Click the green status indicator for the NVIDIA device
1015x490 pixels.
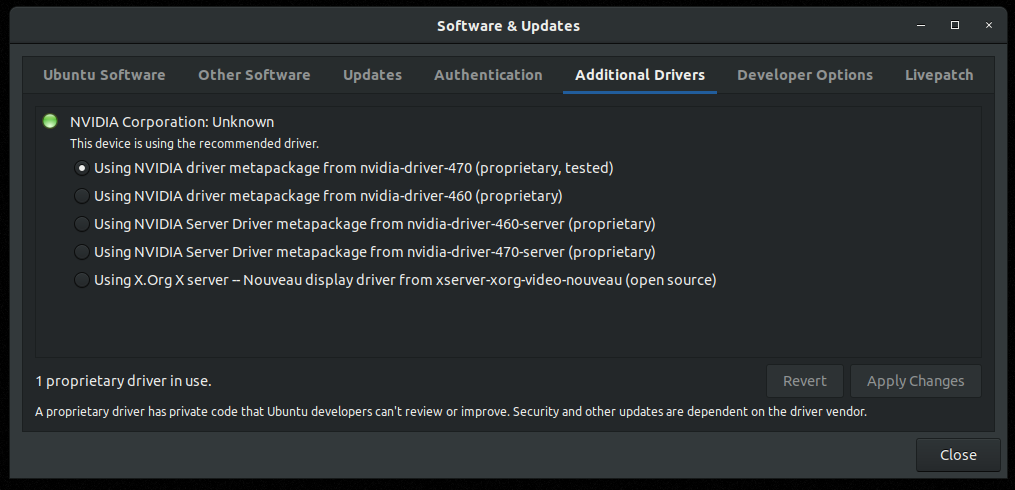coord(50,121)
